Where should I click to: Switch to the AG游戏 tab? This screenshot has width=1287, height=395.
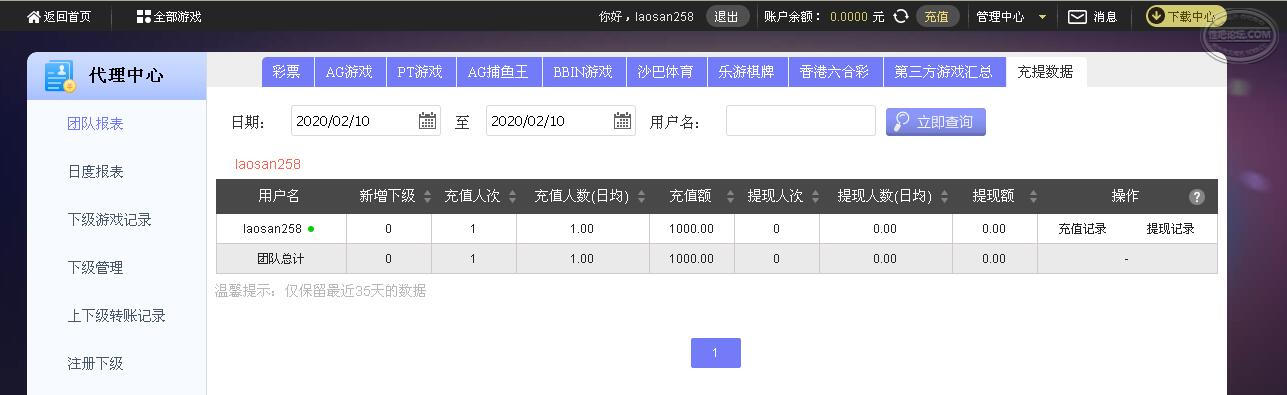[349, 72]
